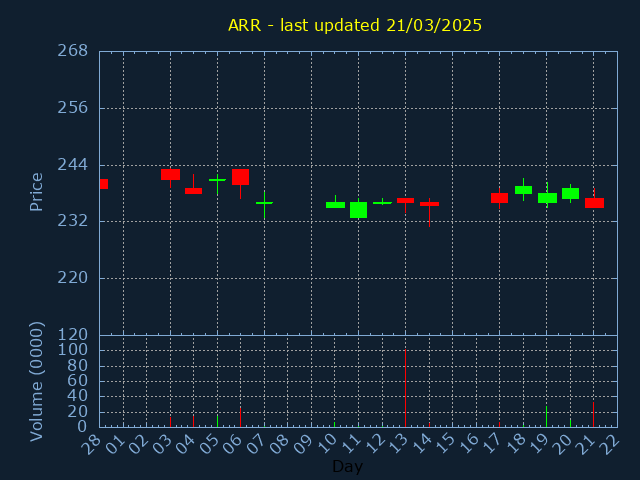Click the red volume bar on day 06
Viewport: 640px width, 480px height.
click(240, 417)
